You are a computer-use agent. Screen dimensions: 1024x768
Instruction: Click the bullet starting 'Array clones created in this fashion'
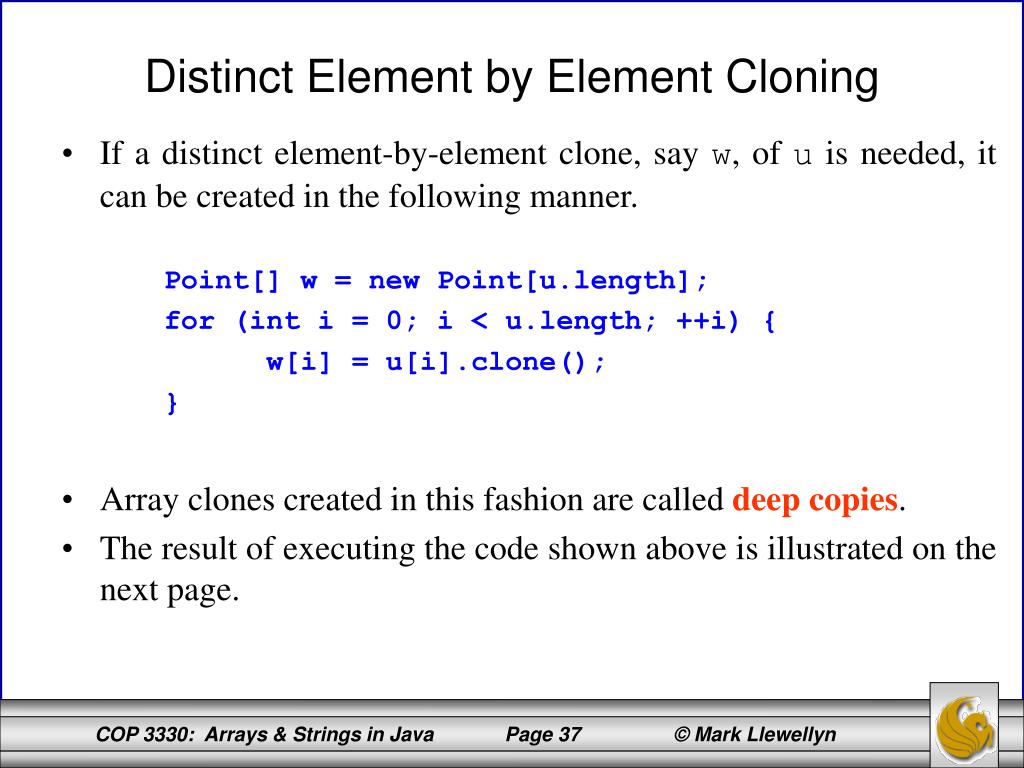[x=502, y=500]
